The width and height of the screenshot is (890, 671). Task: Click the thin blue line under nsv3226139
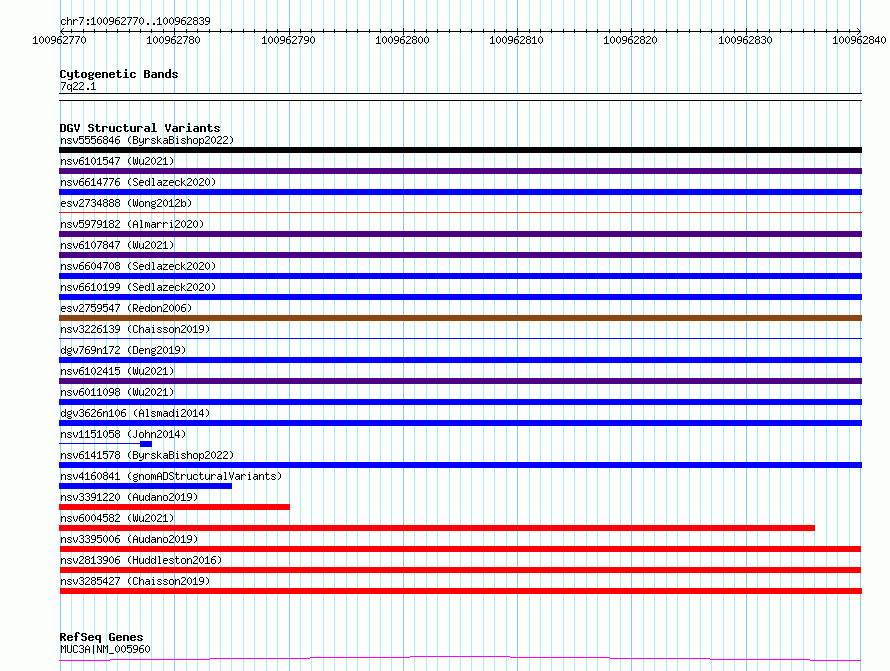(x=460, y=339)
